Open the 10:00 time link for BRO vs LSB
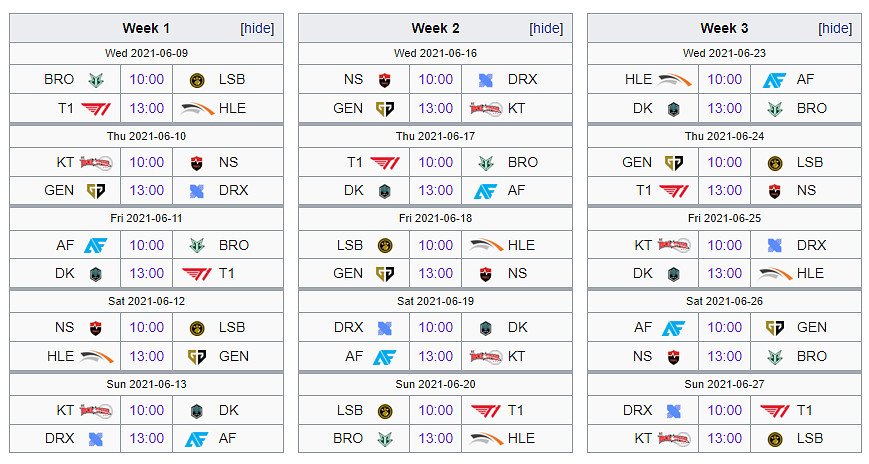Screen dimensions: 869x464 [147, 80]
